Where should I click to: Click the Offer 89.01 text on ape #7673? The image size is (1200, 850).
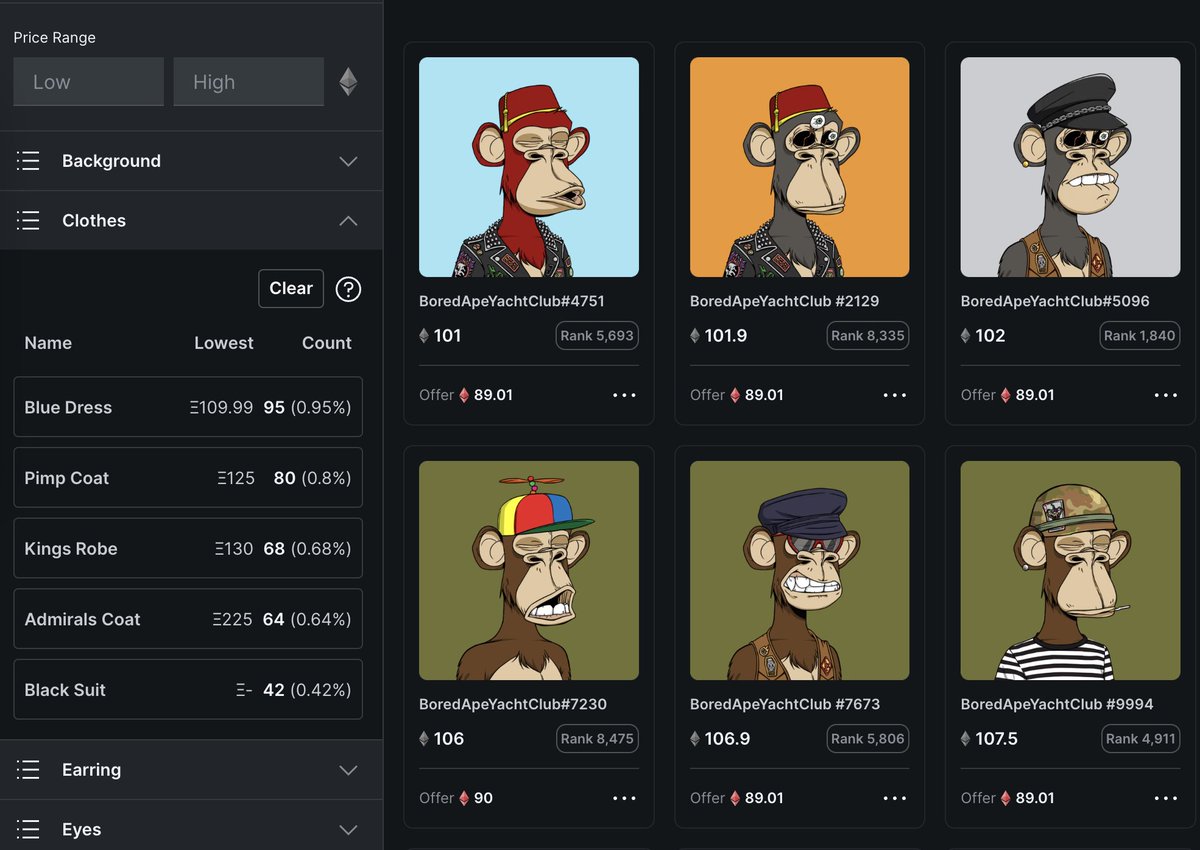click(x=737, y=798)
